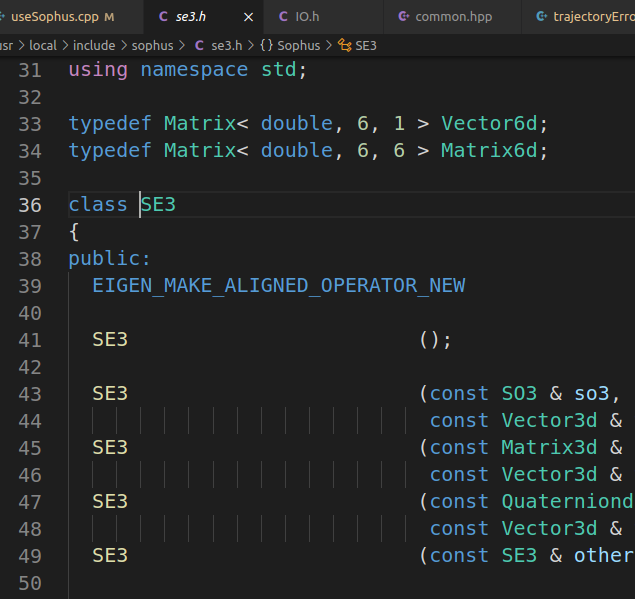Click 'Vector3d' on line 48

tap(549, 529)
